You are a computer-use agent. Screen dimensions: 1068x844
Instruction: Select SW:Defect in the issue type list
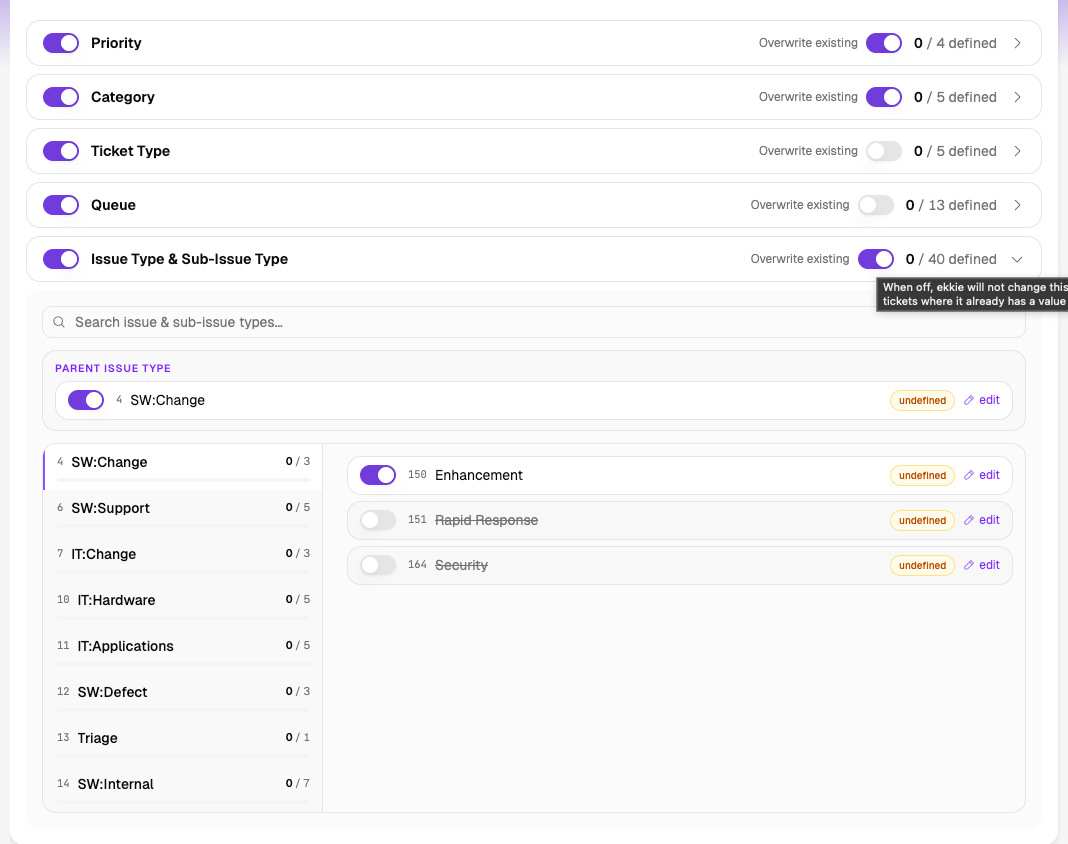tap(183, 696)
